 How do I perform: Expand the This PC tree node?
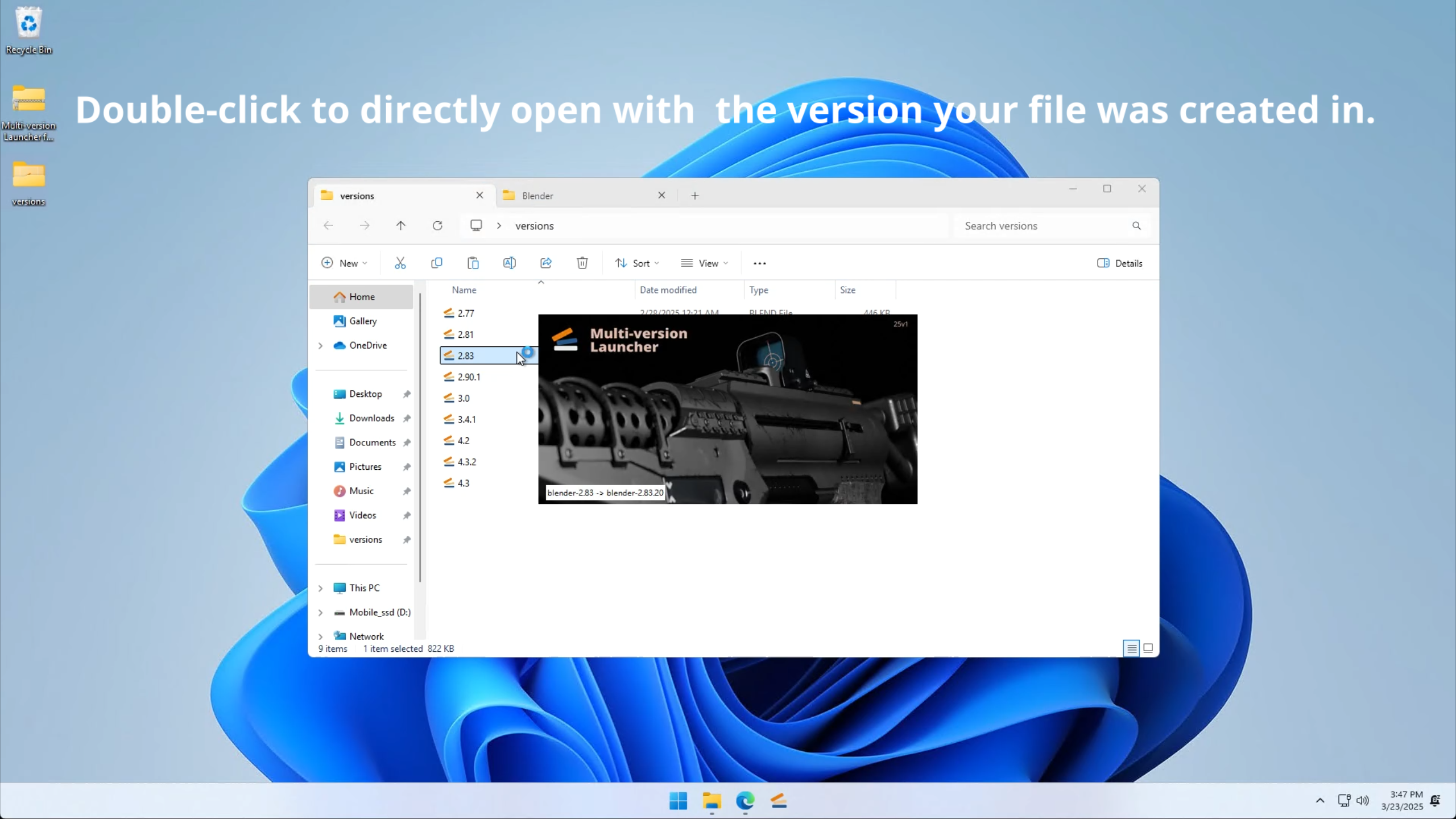coord(320,588)
